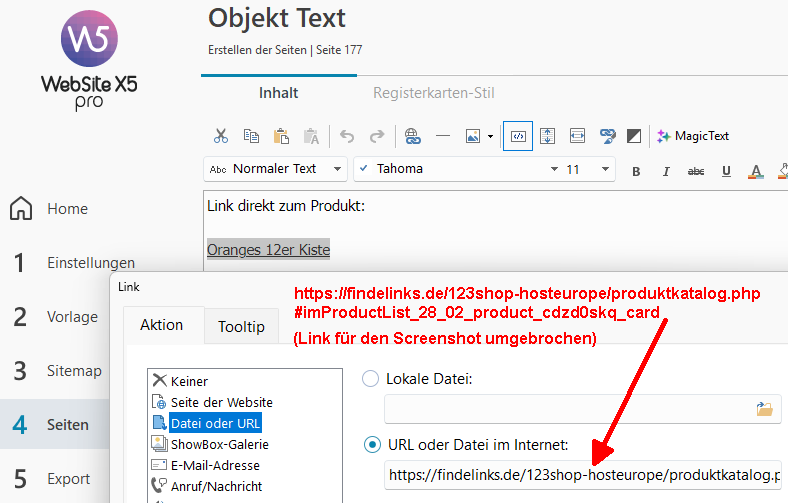
Task: Go to Einstellungen step in sidebar
Action: 90,263
